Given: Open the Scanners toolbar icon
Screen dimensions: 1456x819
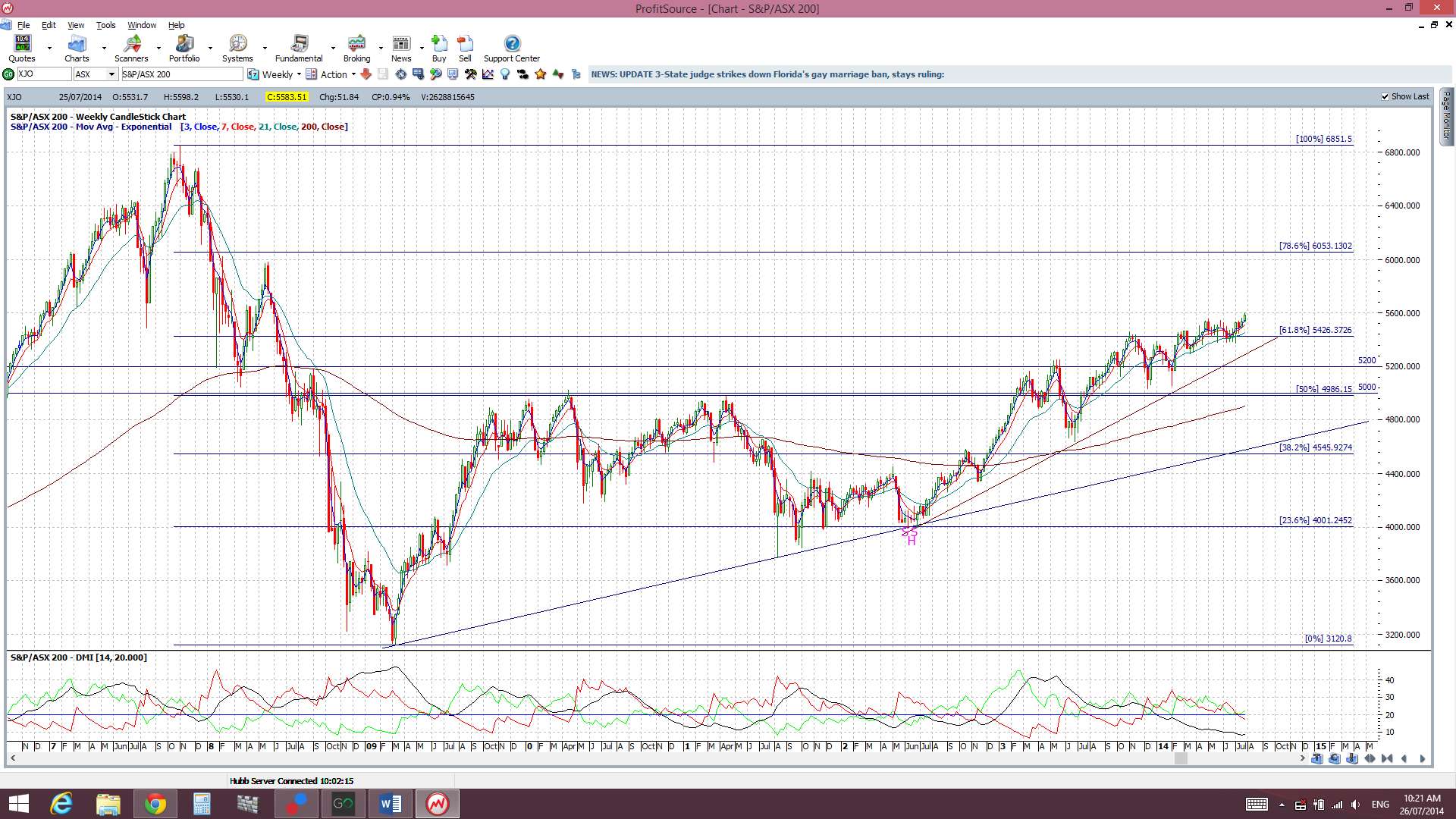Looking at the screenshot, I should coord(132,49).
